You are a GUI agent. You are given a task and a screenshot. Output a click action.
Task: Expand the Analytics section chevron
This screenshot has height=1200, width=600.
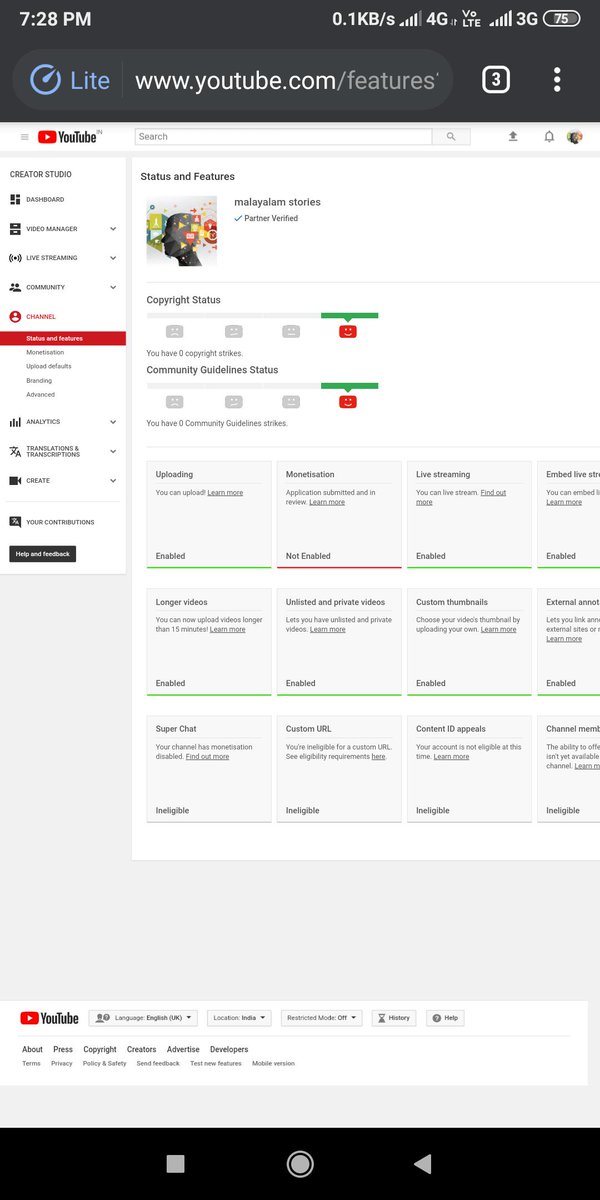(x=113, y=422)
